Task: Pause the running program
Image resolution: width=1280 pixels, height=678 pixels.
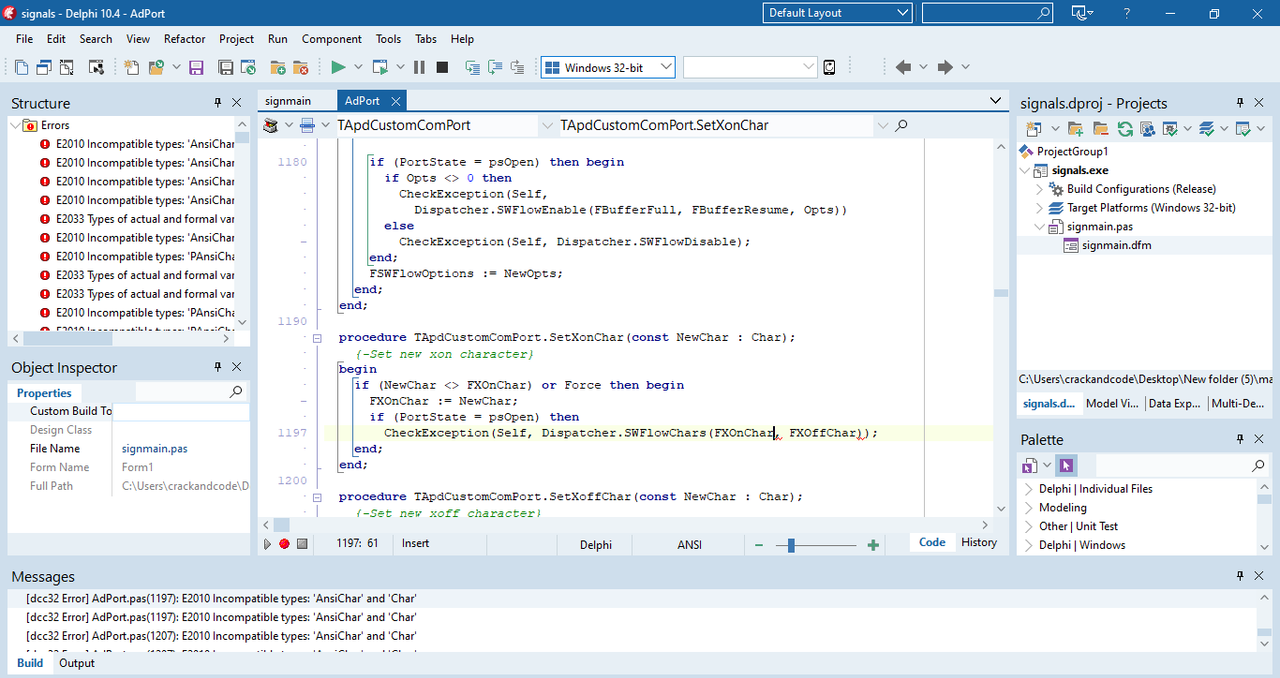Action: pos(419,67)
